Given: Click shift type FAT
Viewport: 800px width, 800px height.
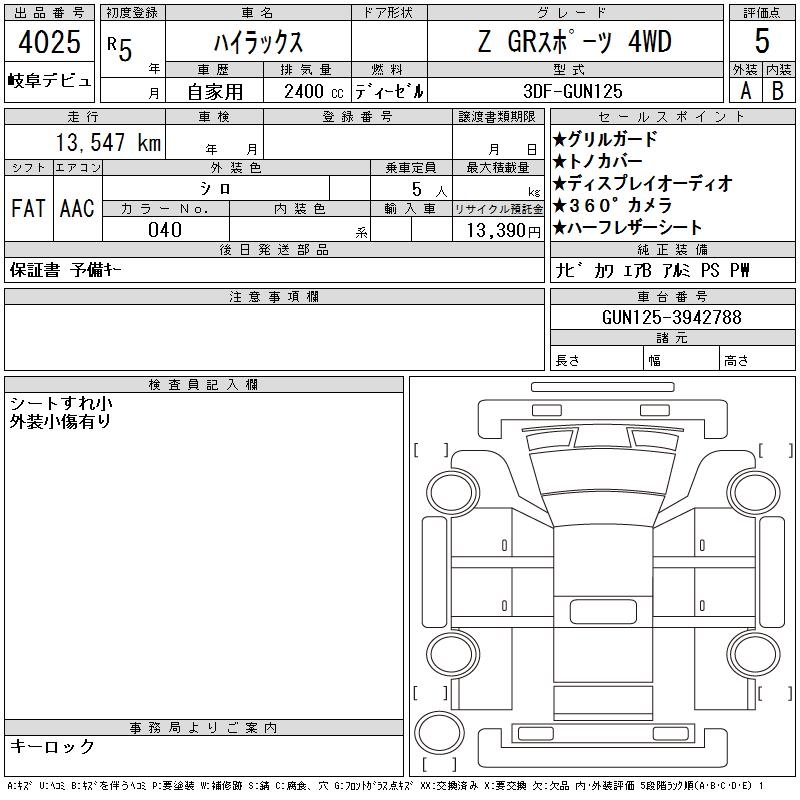Looking at the screenshot, I should click(x=29, y=208).
